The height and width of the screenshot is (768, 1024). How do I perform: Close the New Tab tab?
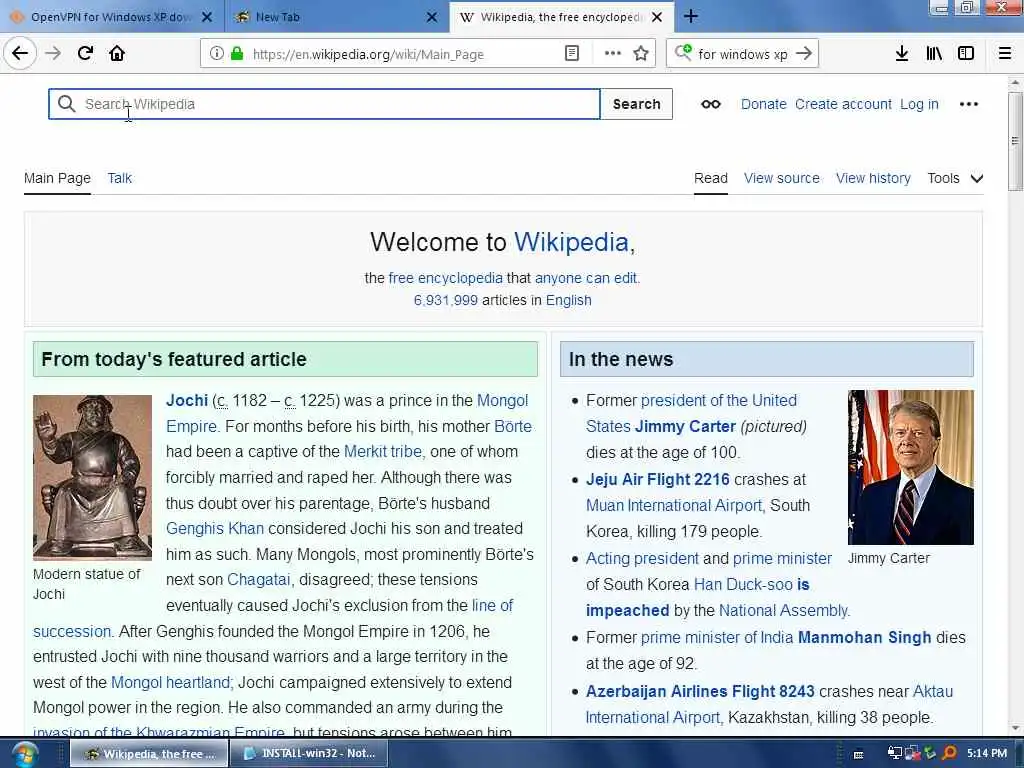[x=432, y=17]
